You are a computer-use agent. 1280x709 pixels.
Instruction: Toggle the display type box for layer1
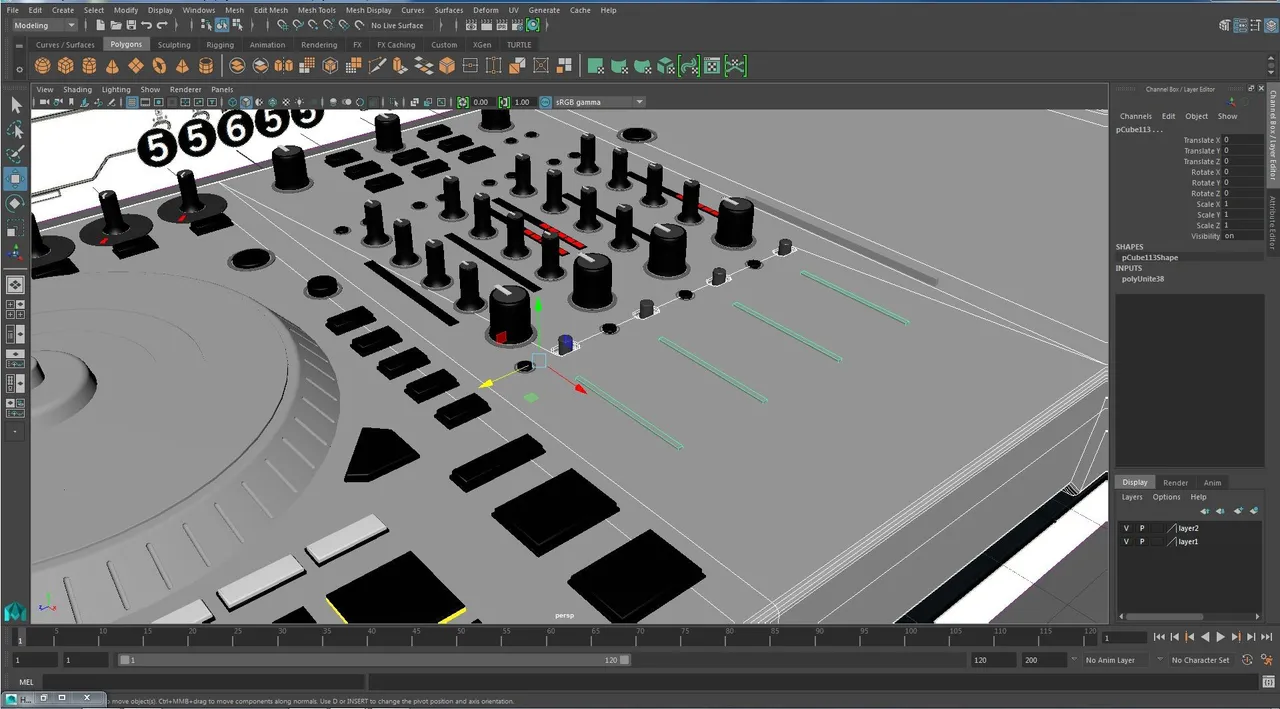(x=1158, y=542)
